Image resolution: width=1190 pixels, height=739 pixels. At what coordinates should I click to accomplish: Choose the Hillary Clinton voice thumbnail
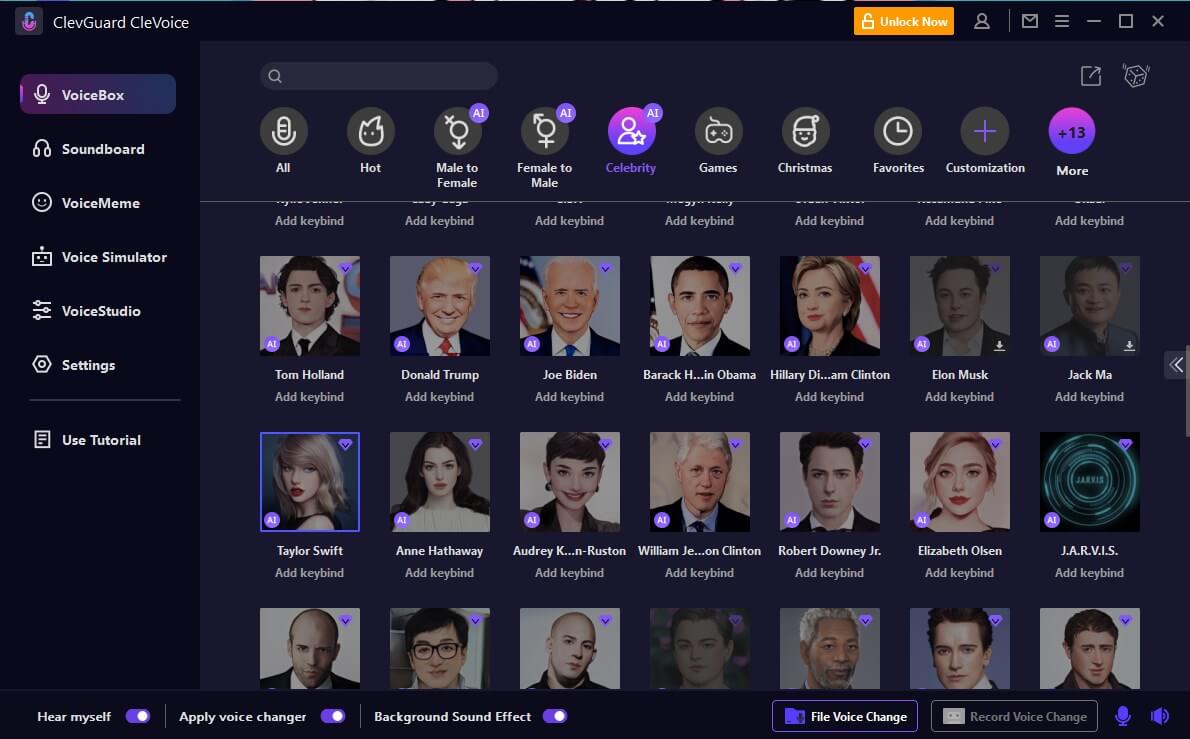(830, 306)
